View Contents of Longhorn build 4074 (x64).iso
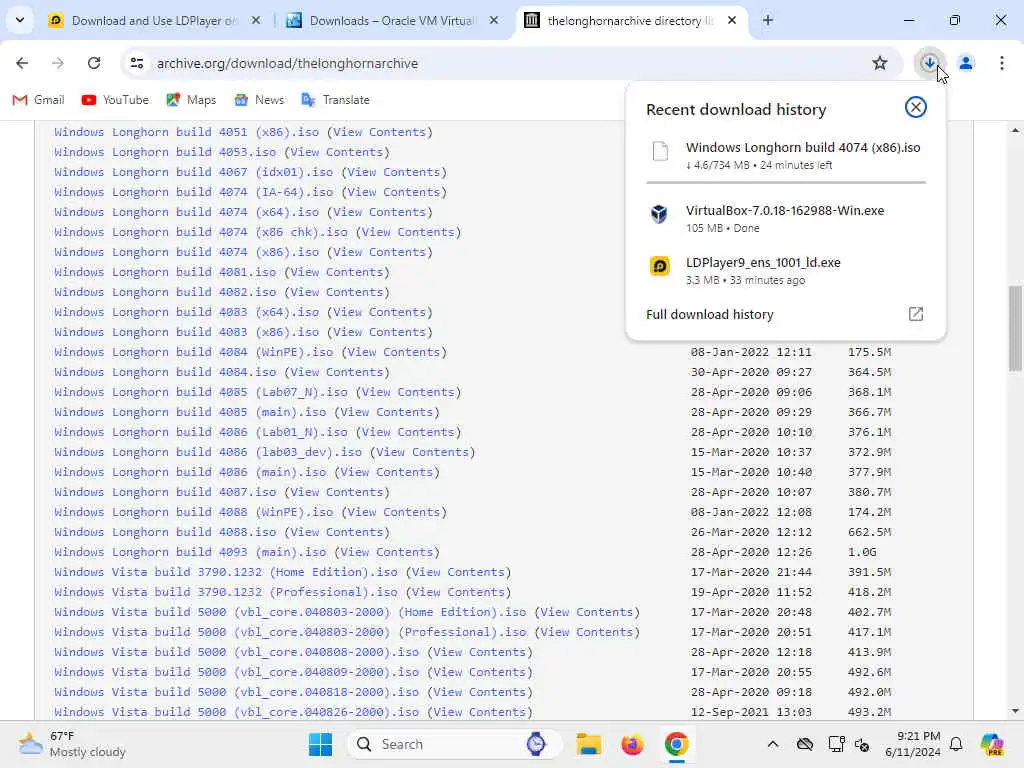The height and width of the screenshot is (768, 1024). point(379,212)
